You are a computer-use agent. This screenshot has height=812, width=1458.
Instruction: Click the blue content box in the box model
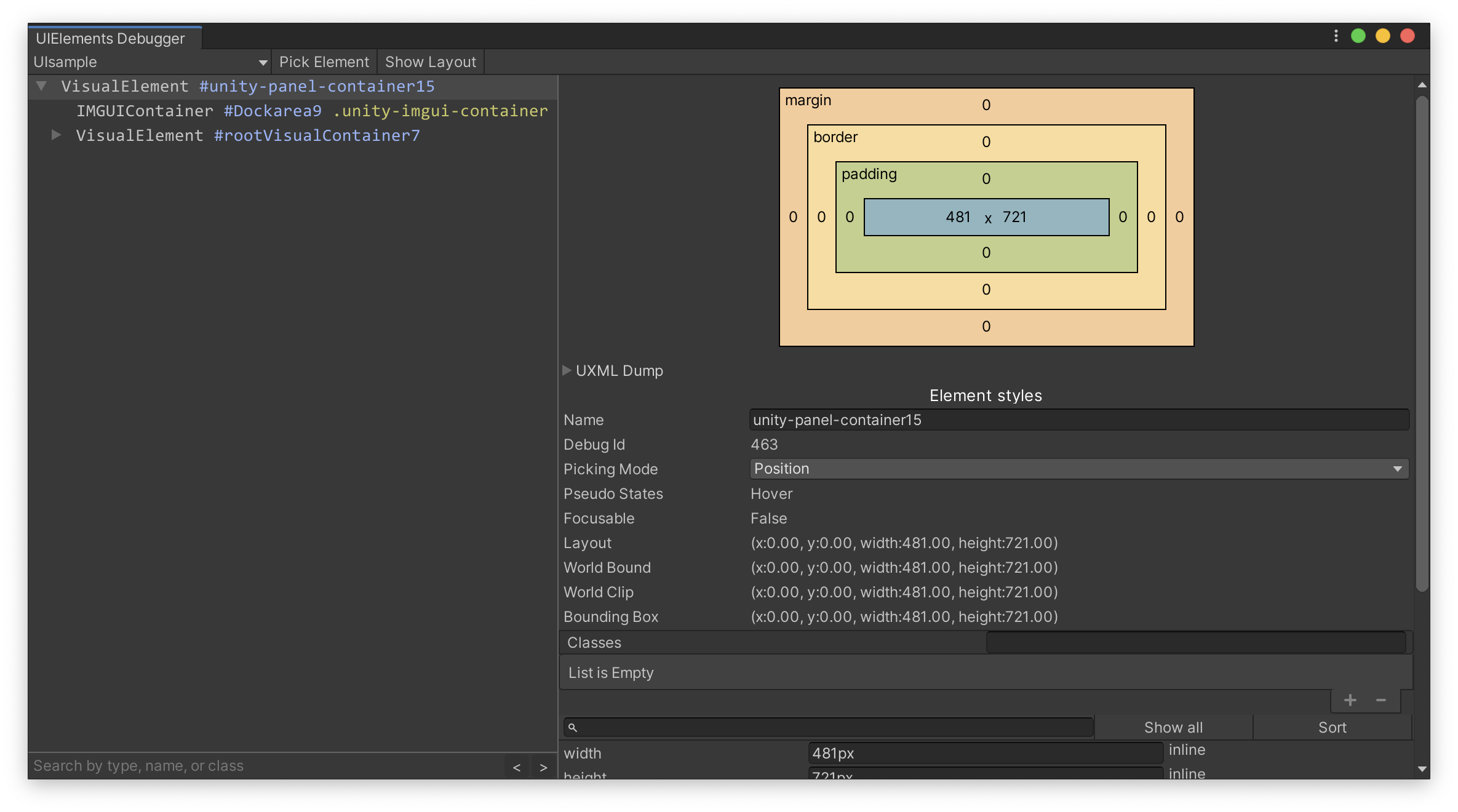coord(986,217)
